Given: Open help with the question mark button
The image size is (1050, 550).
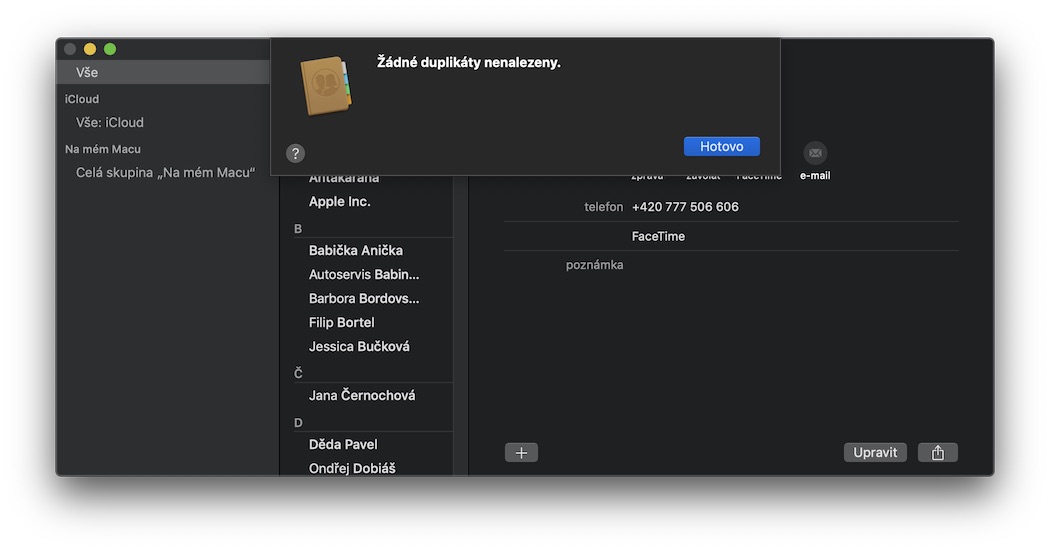Looking at the screenshot, I should pos(295,153).
